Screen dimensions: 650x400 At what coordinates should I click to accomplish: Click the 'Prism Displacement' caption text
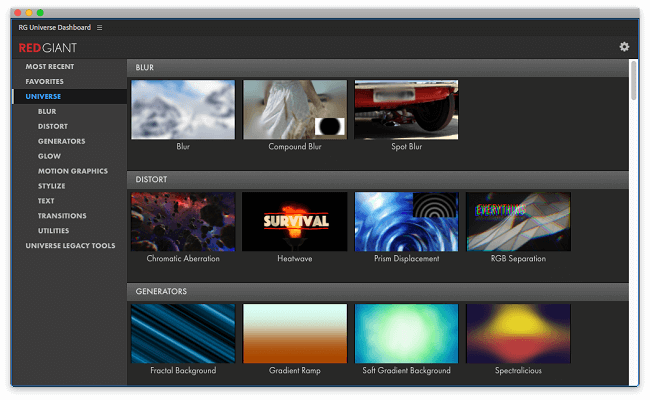click(x=406, y=258)
